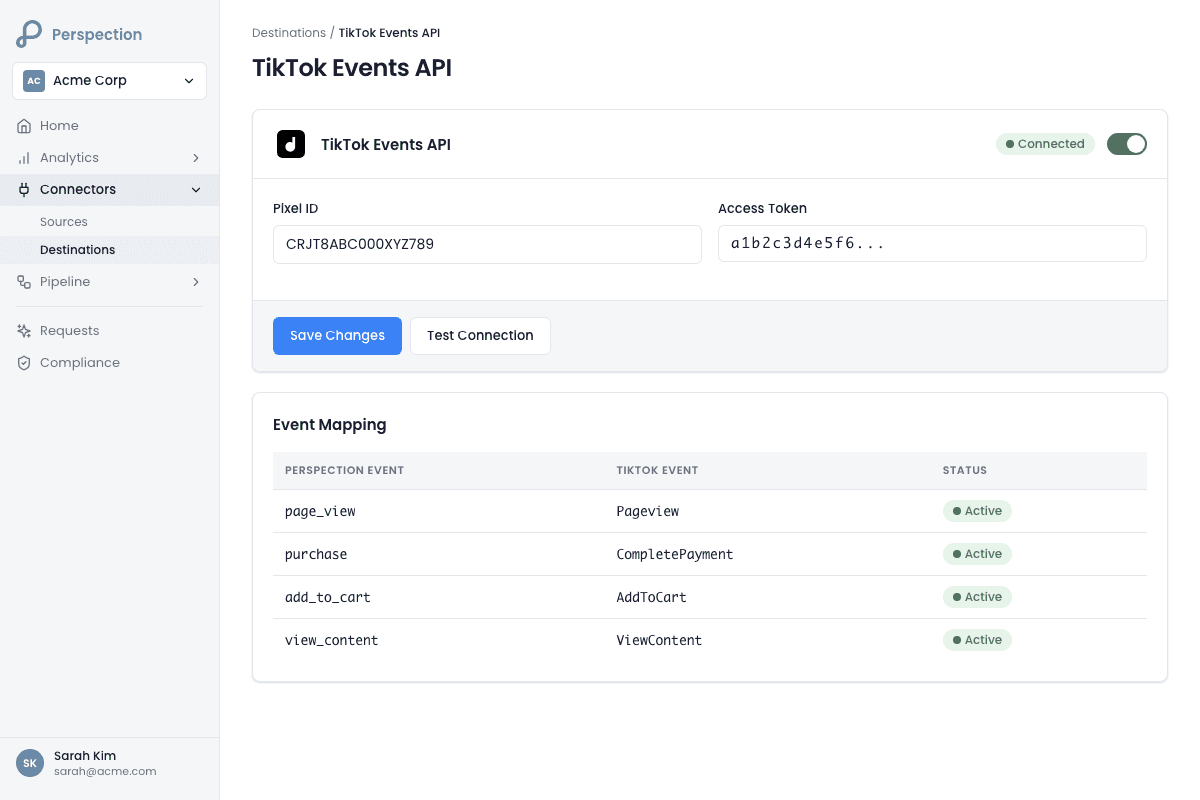Click the Perspection brand name
The height and width of the screenshot is (800, 1200).
[97, 34]
